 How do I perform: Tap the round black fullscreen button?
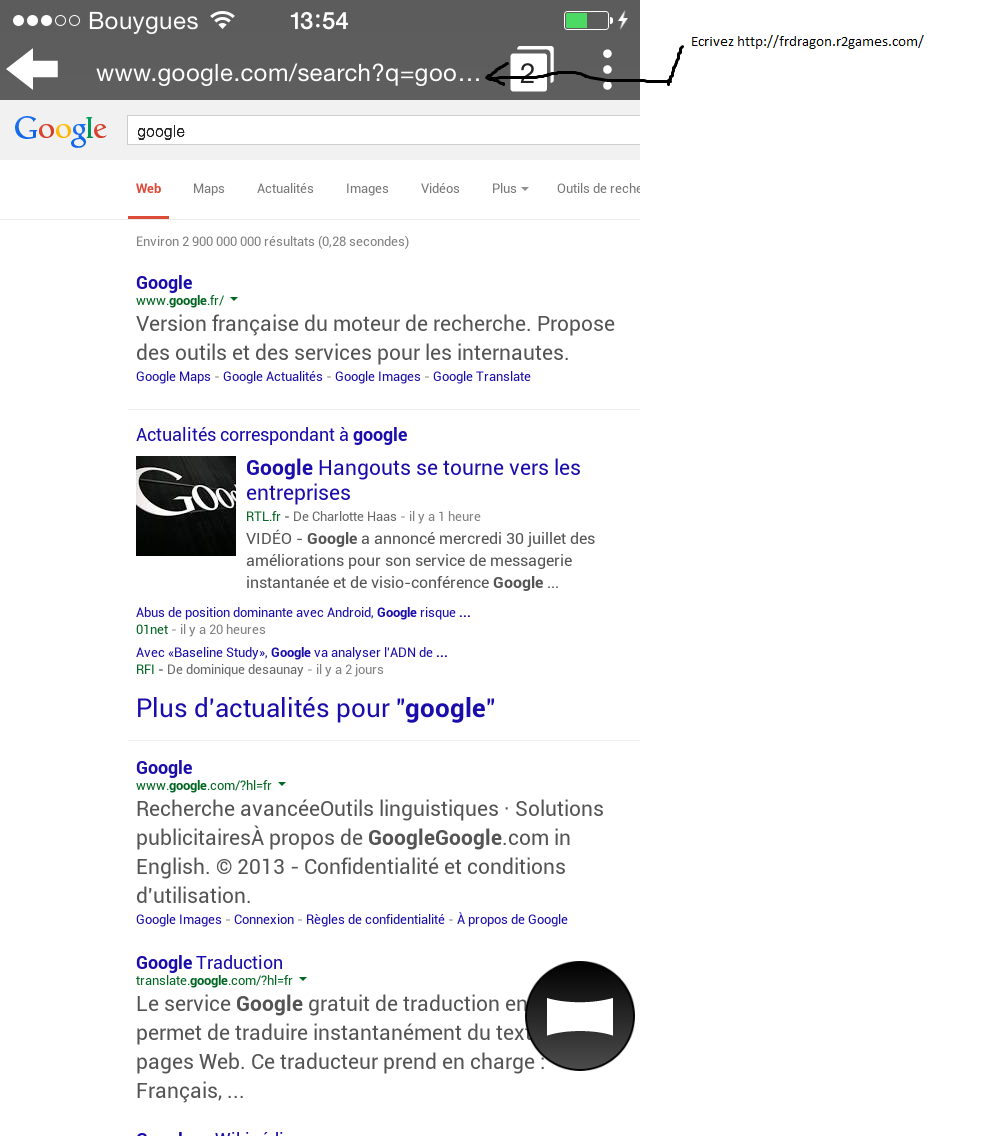(580, 1016)
